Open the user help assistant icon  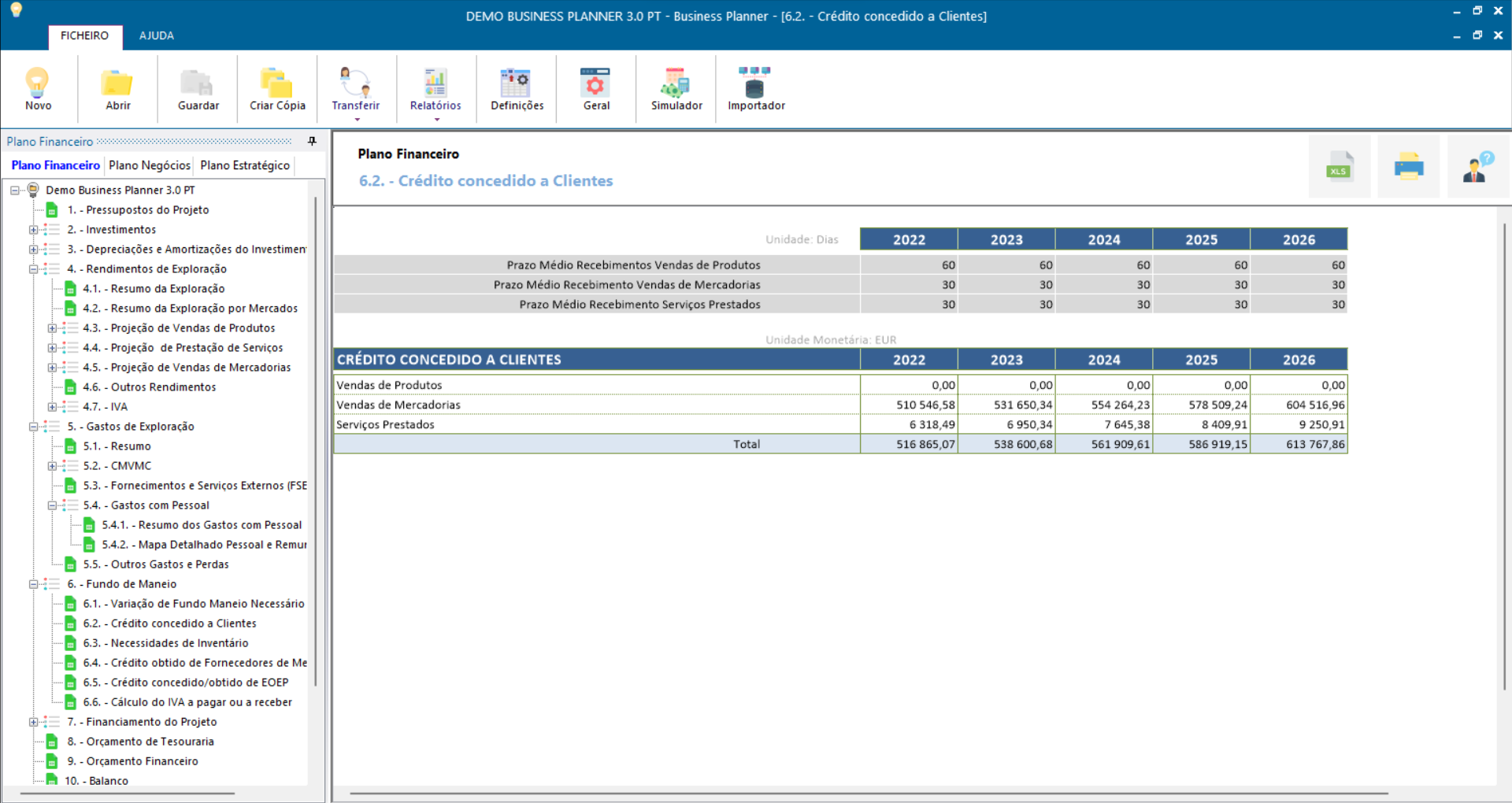tap(1477, 166)
